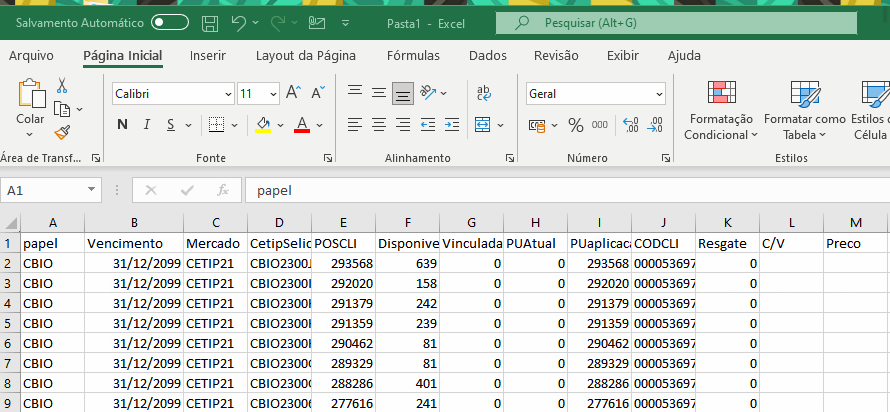890x412 pixels.
Task: Open the cell borders dropdown arrow
Action: pyautogui.click(x=234, y=125)
